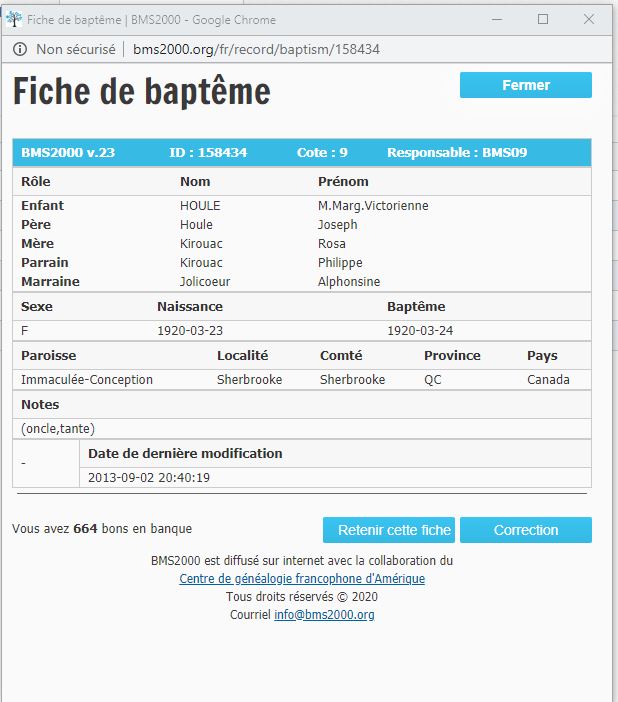The width and height of the screenshot is (618, 702).
Task: Click the Marraine role label
Action: (x=50, y=282)
